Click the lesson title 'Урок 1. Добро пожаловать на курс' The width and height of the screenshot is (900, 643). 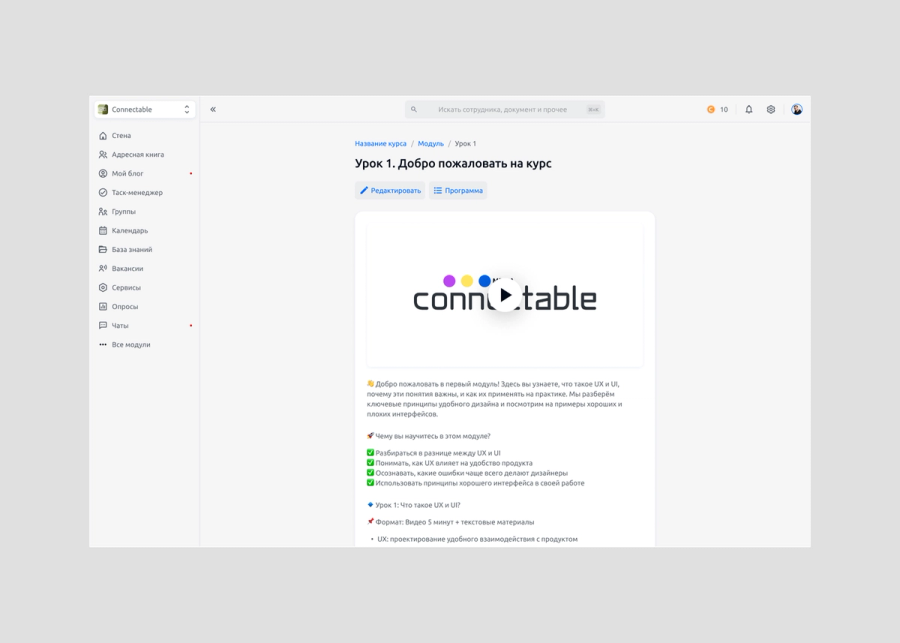(x=453, y=164)
